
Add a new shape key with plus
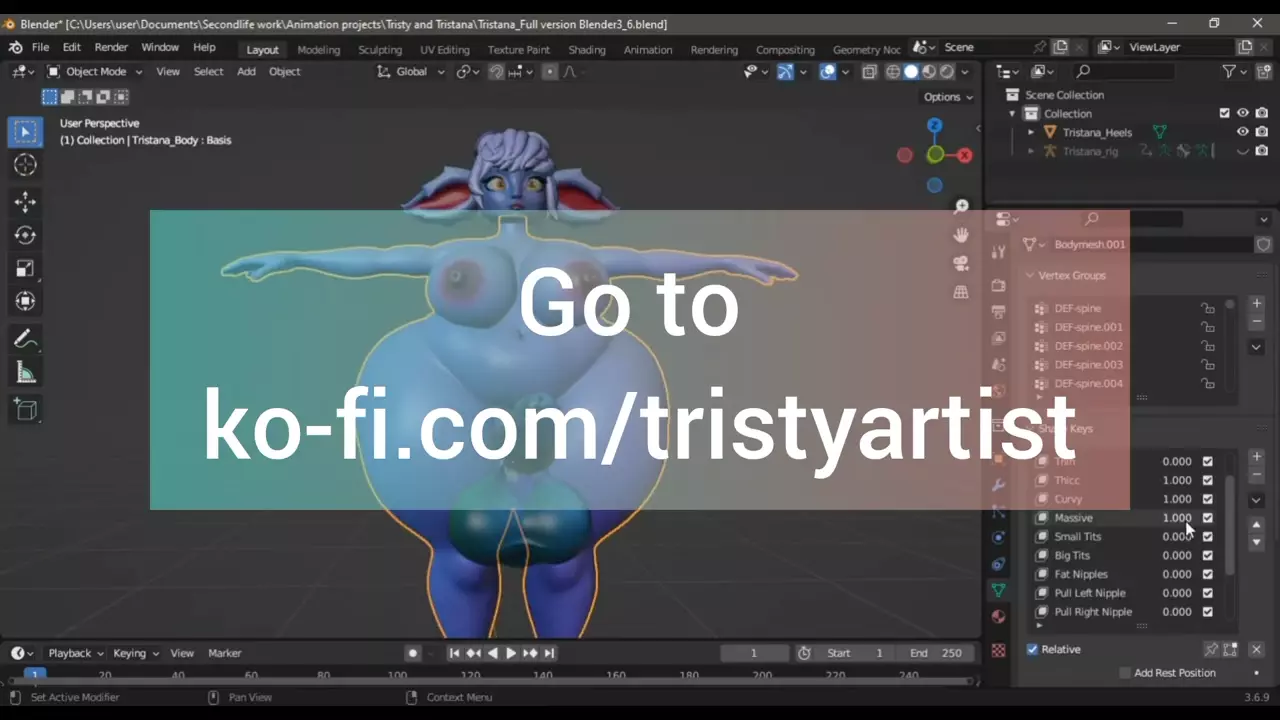1257,457
